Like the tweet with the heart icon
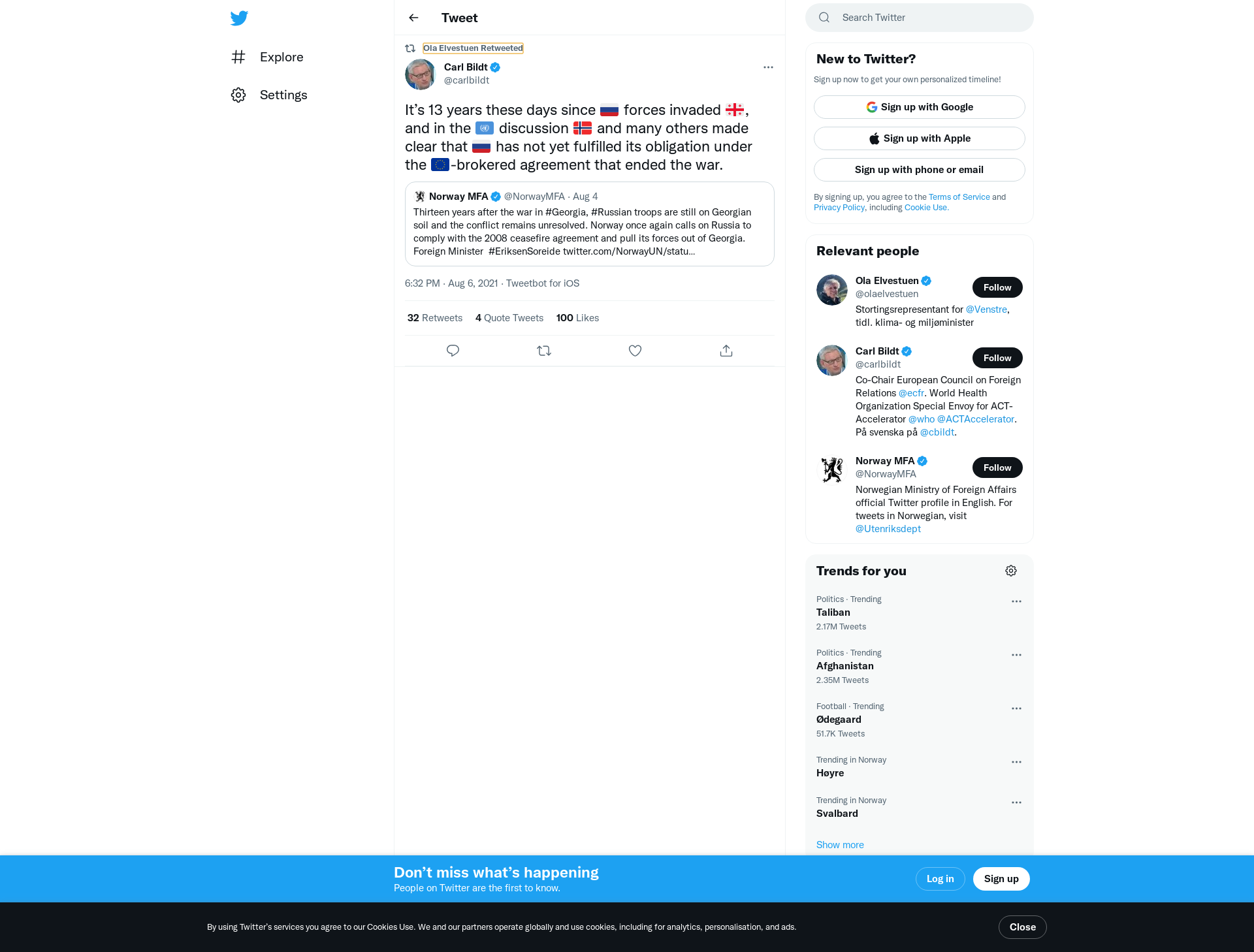This screenshot has height=952, width=1254. point(635,351)
